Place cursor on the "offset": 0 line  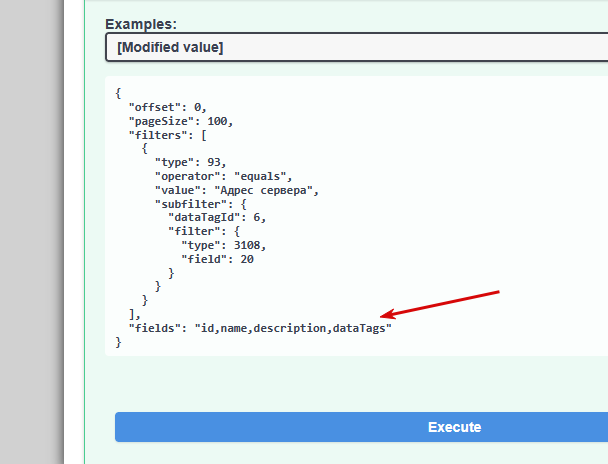click(168, 107)
